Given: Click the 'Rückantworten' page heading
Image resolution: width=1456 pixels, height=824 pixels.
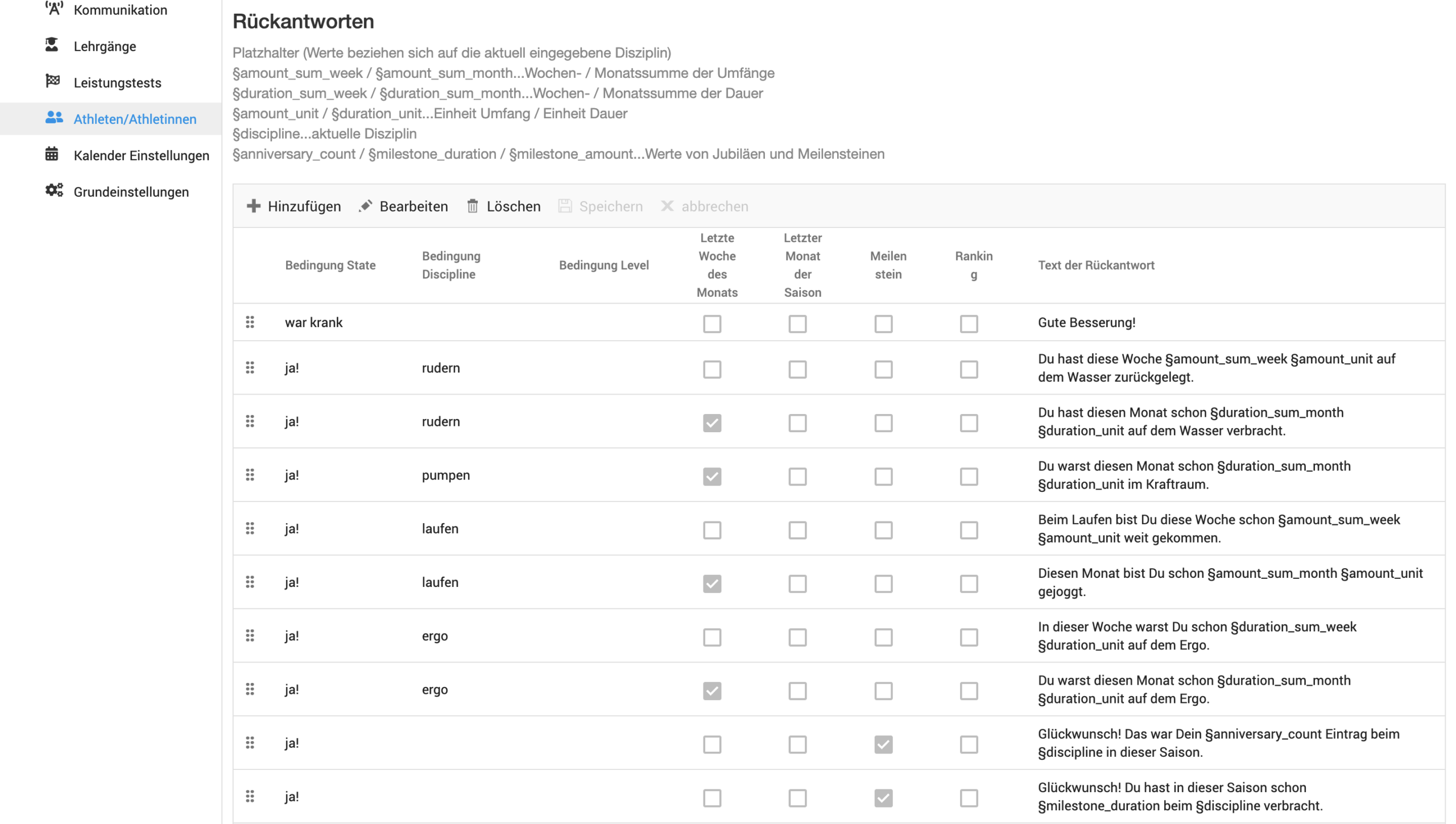Looking at the screenshot, I should [x=303, y=22].
